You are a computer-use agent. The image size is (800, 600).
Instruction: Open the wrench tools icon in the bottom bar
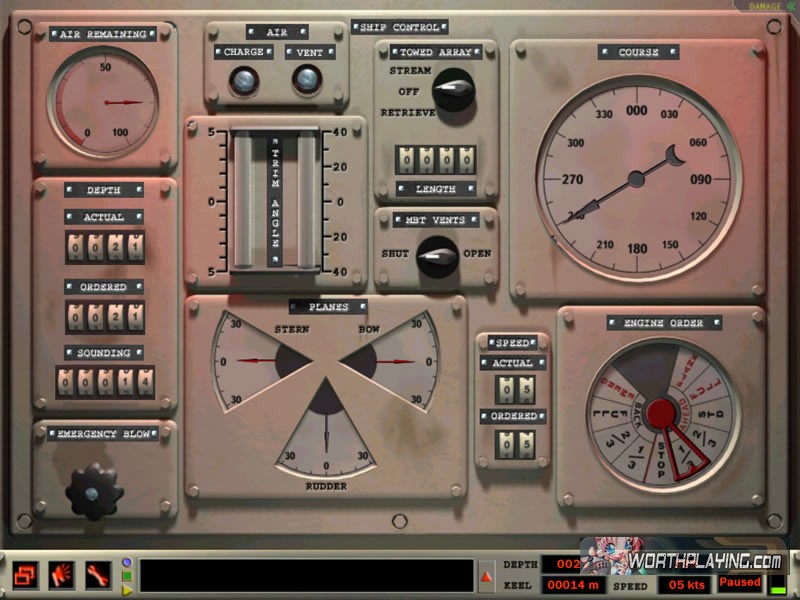coord(98,574)
